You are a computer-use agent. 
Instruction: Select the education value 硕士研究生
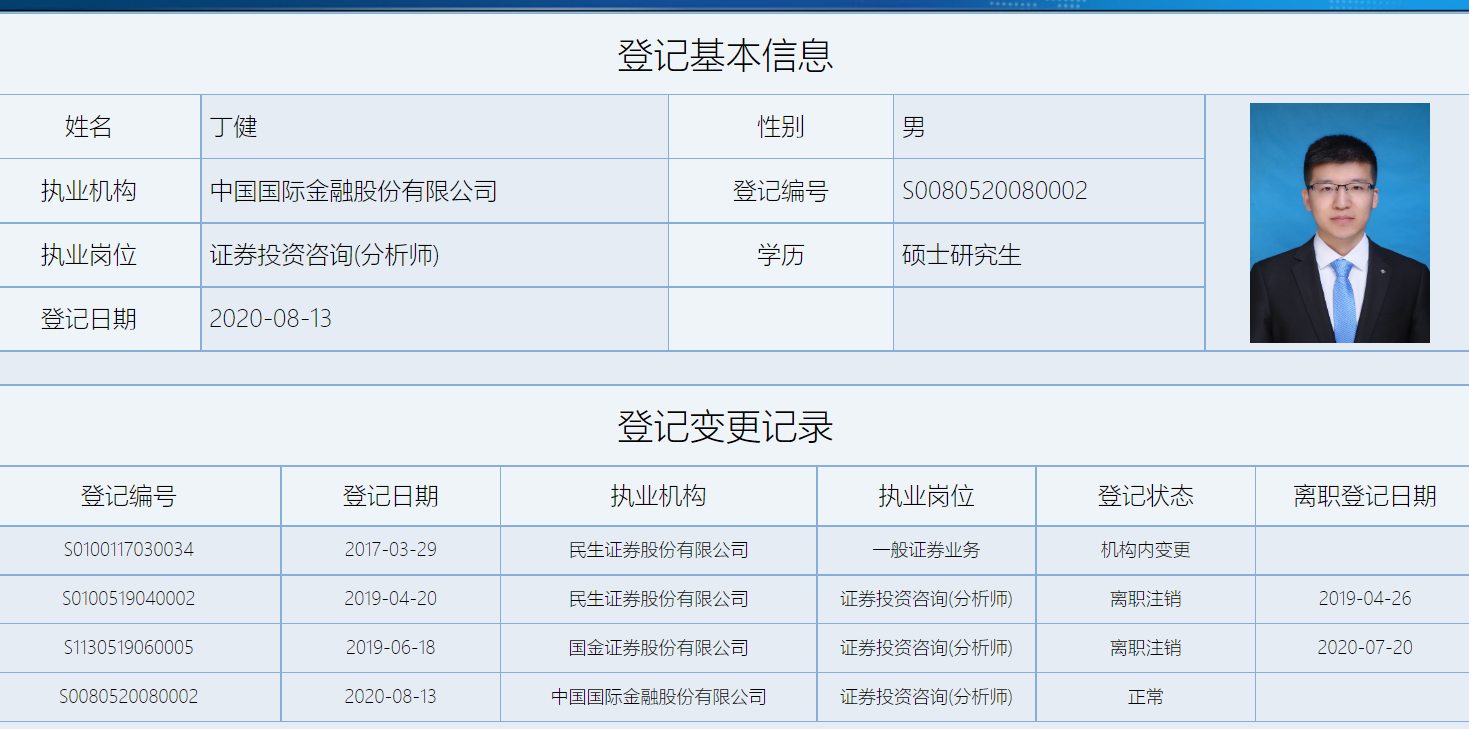click(x=962, y=255)
